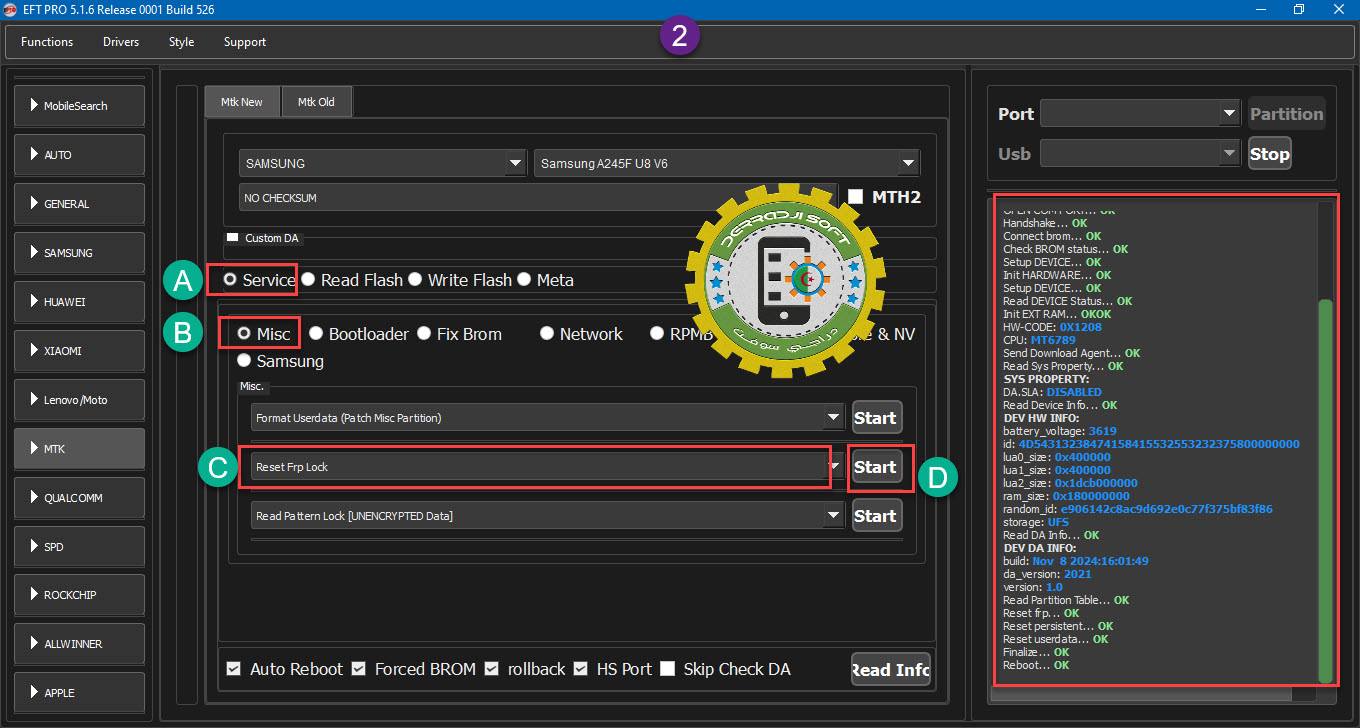Select the Write Flash radio button
Screen dimensions: 1360x728
414,280
